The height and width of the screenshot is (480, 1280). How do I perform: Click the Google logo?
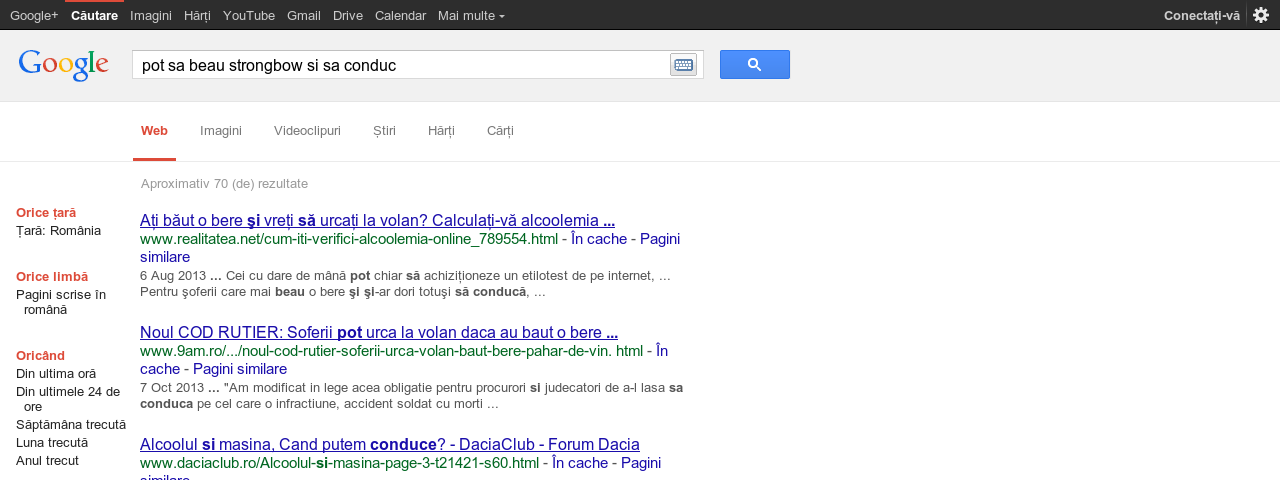point(63,65)
